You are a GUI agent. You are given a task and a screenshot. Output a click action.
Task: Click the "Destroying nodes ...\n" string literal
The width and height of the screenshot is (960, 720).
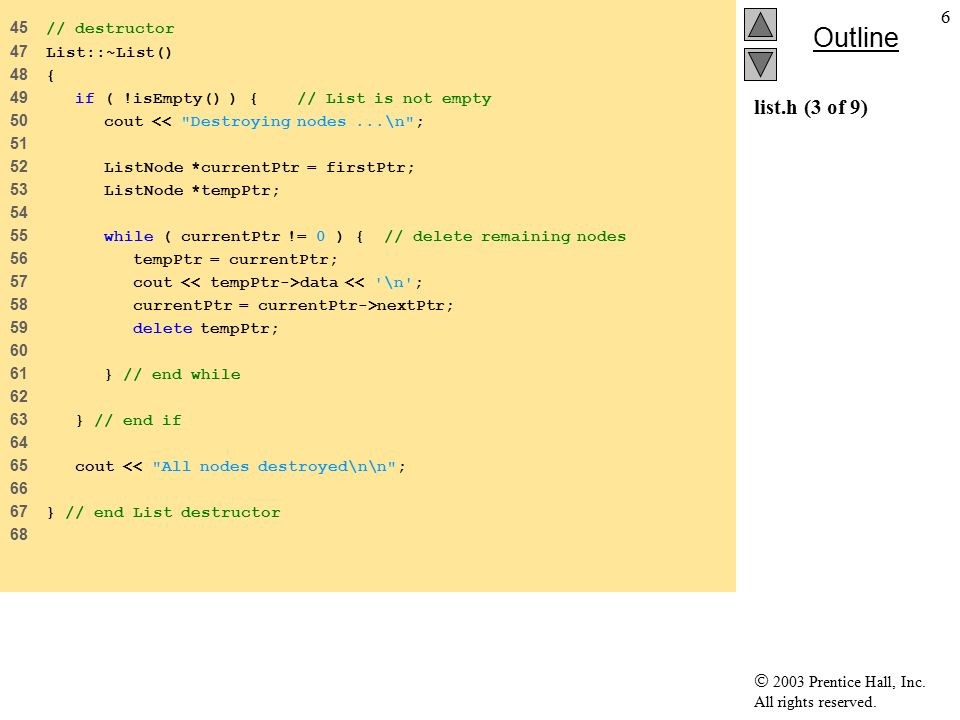click(x=298, y=121)
